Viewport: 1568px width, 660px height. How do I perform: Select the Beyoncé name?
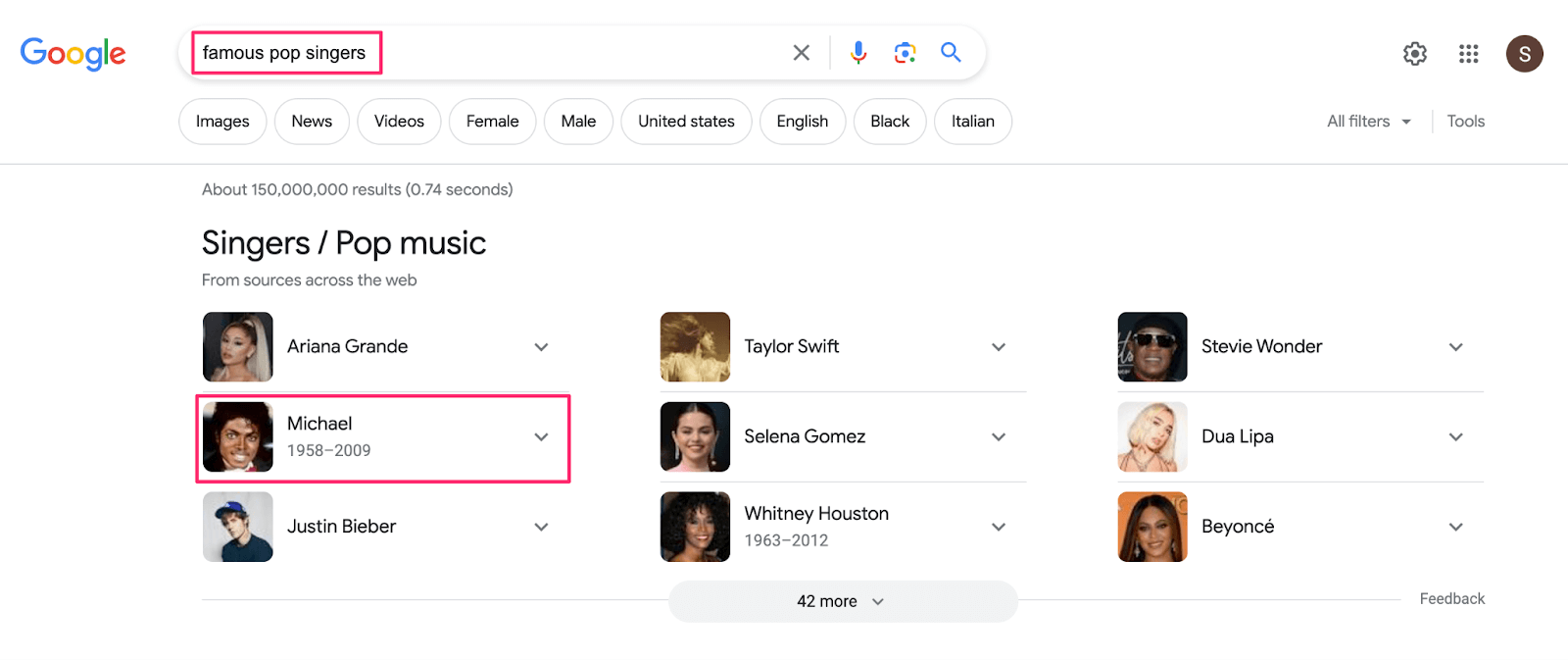(x=1238, y=527)
